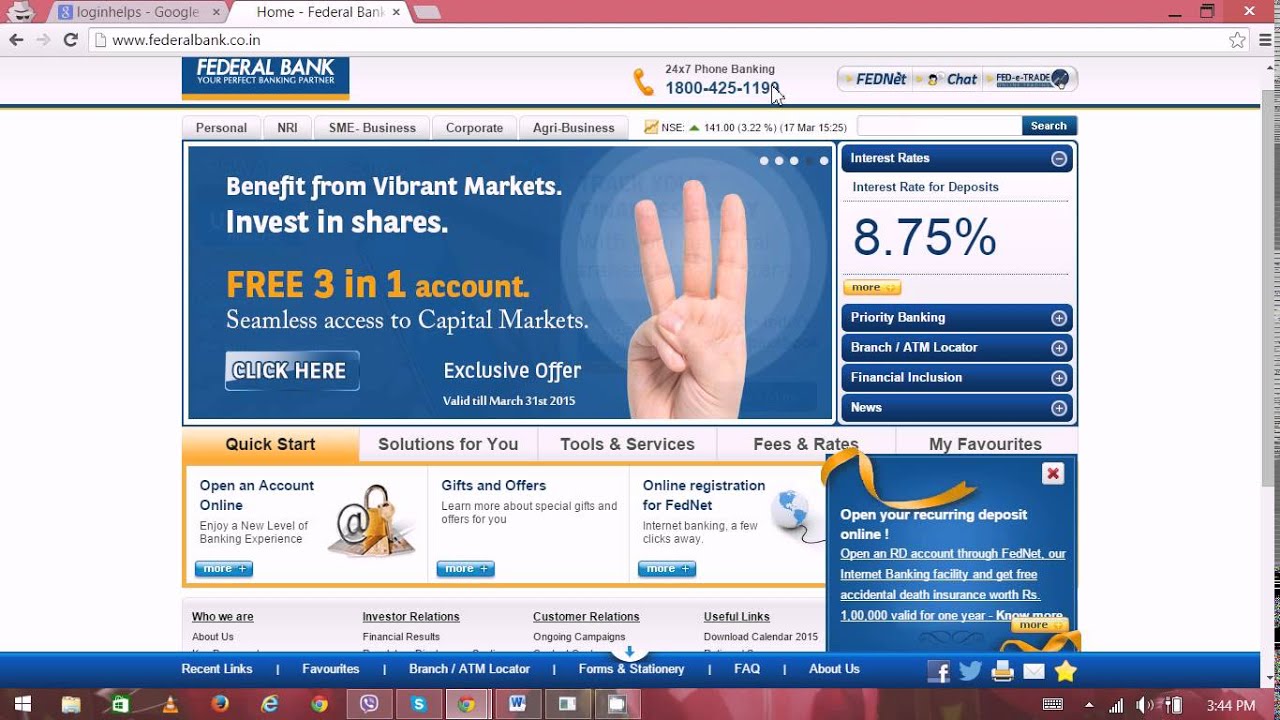Open Forms & Stationery in bottom bar

(x=631, y=669)
